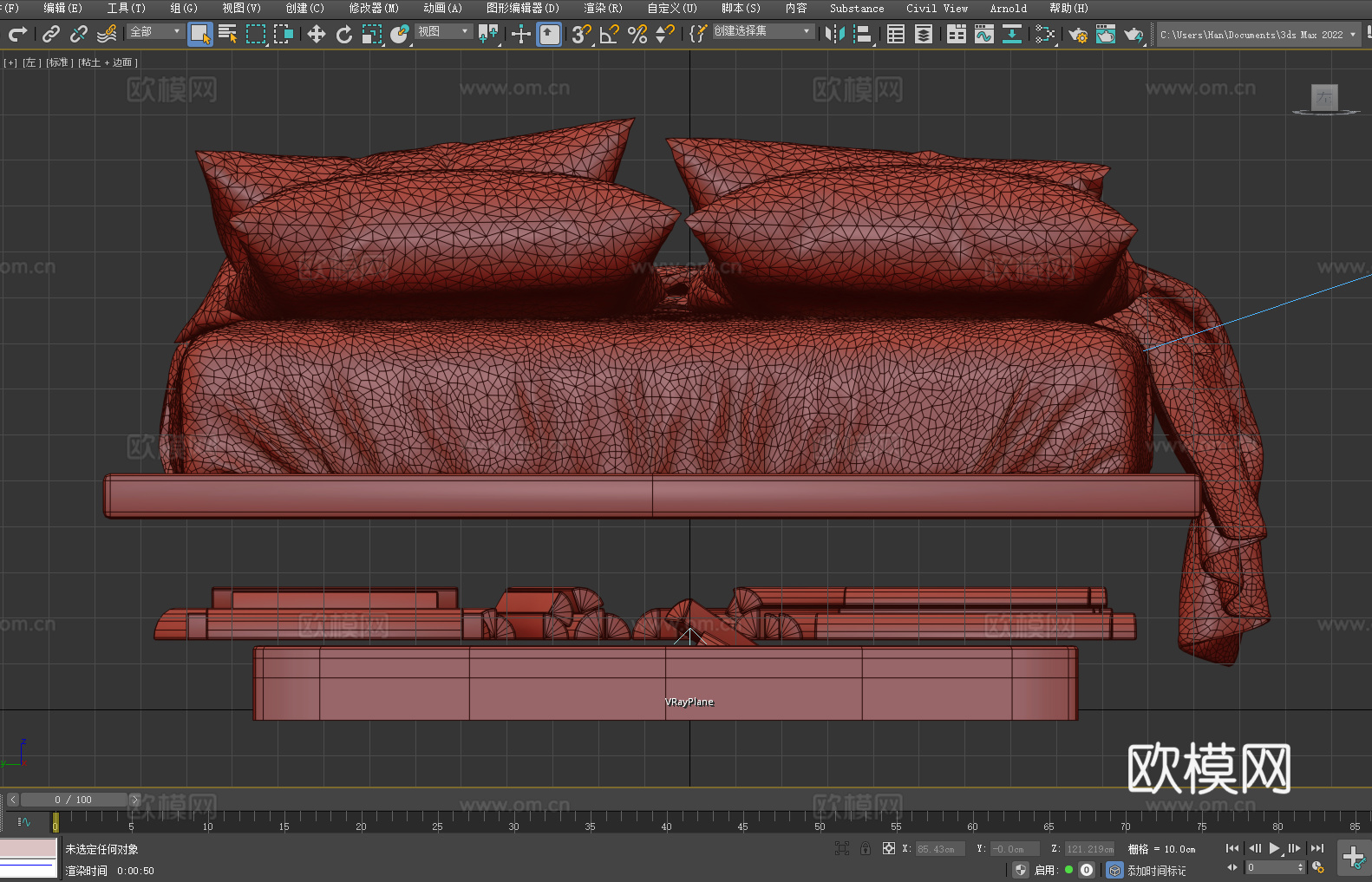Open the 修改器(M) menu
This screenshot has height=882, width=1372.
click(x=374, y=8)
